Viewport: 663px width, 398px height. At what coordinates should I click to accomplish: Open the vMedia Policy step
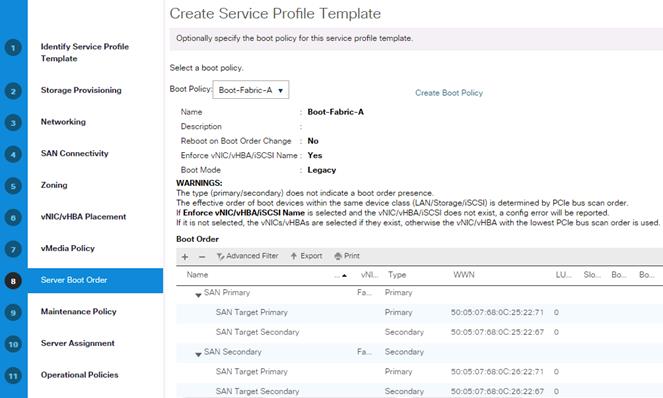[x=68, y=248]
